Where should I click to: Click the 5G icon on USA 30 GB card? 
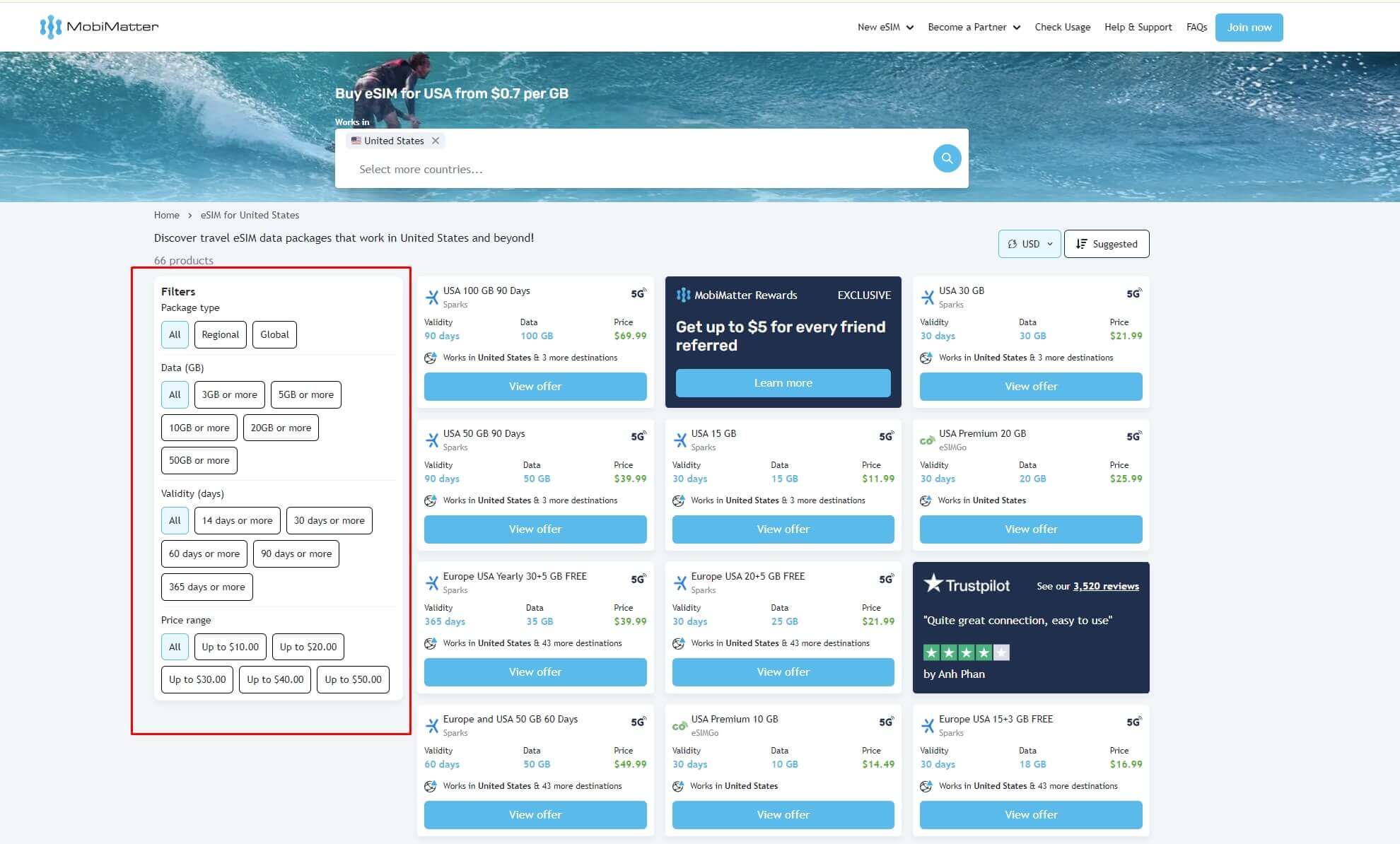click(x=1132, y=292)
